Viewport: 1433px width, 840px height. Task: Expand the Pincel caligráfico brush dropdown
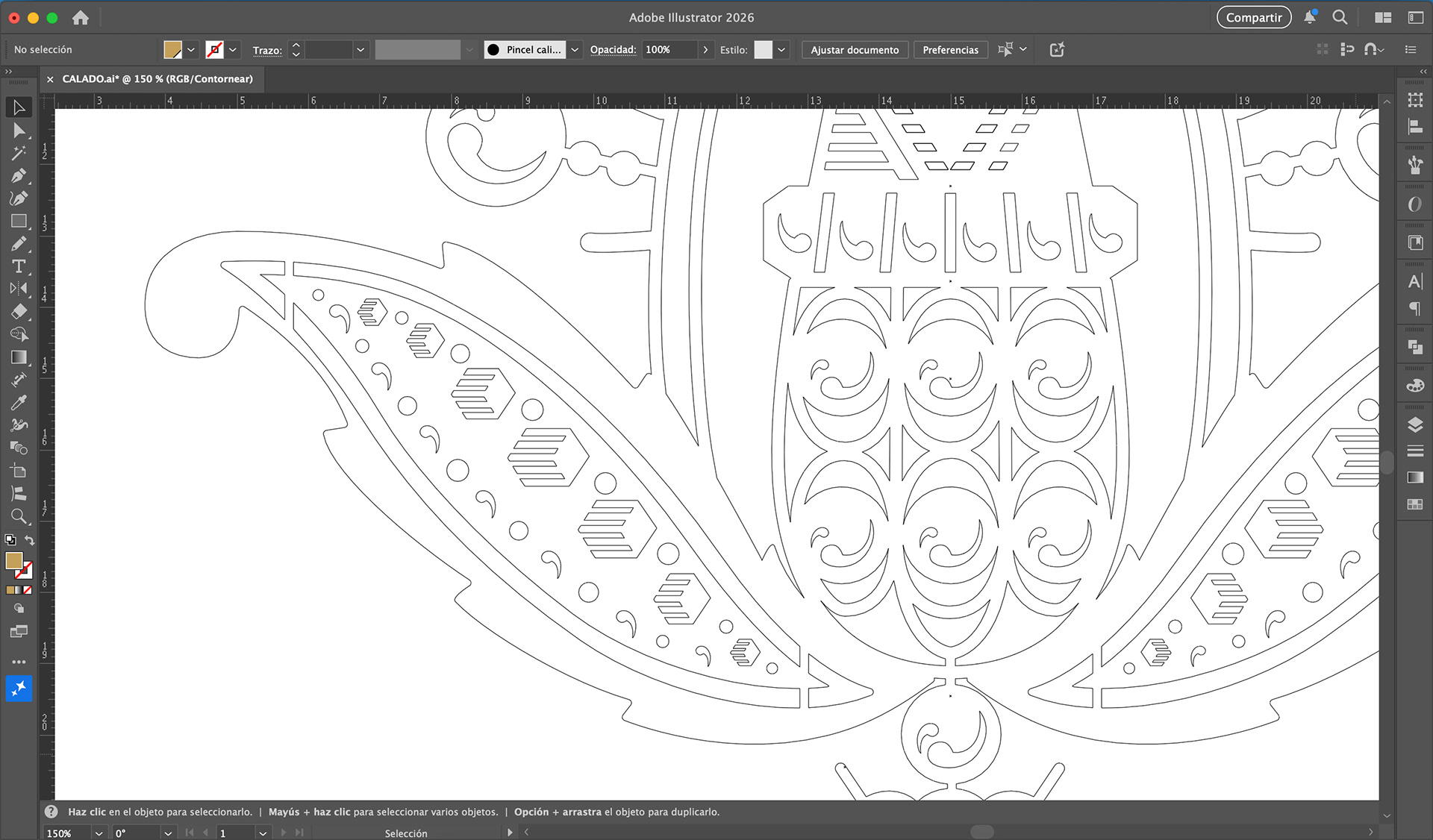[x=575, y=50]
